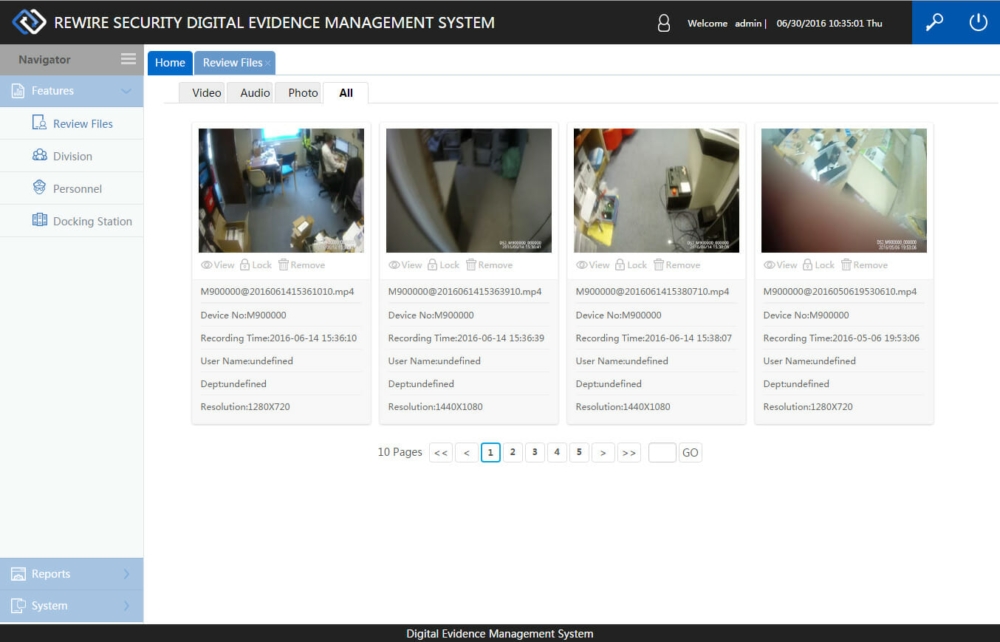Lock file M900000@2016061415363910.mp4
This screenshot has width=1000, height=642.
point(443,265)
